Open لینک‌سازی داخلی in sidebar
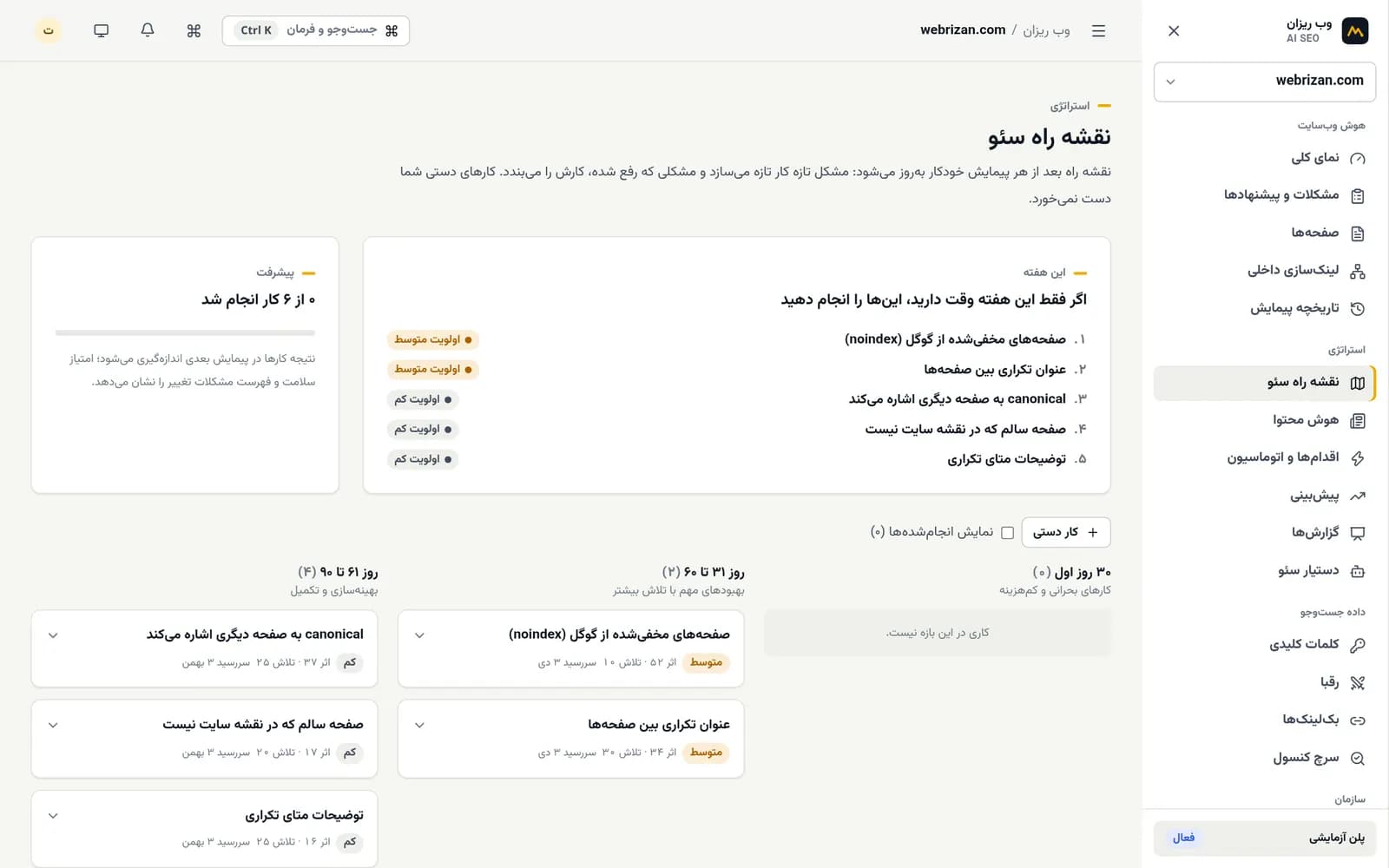This screenshot has width=1389, height=868. tap(1265, 271)
